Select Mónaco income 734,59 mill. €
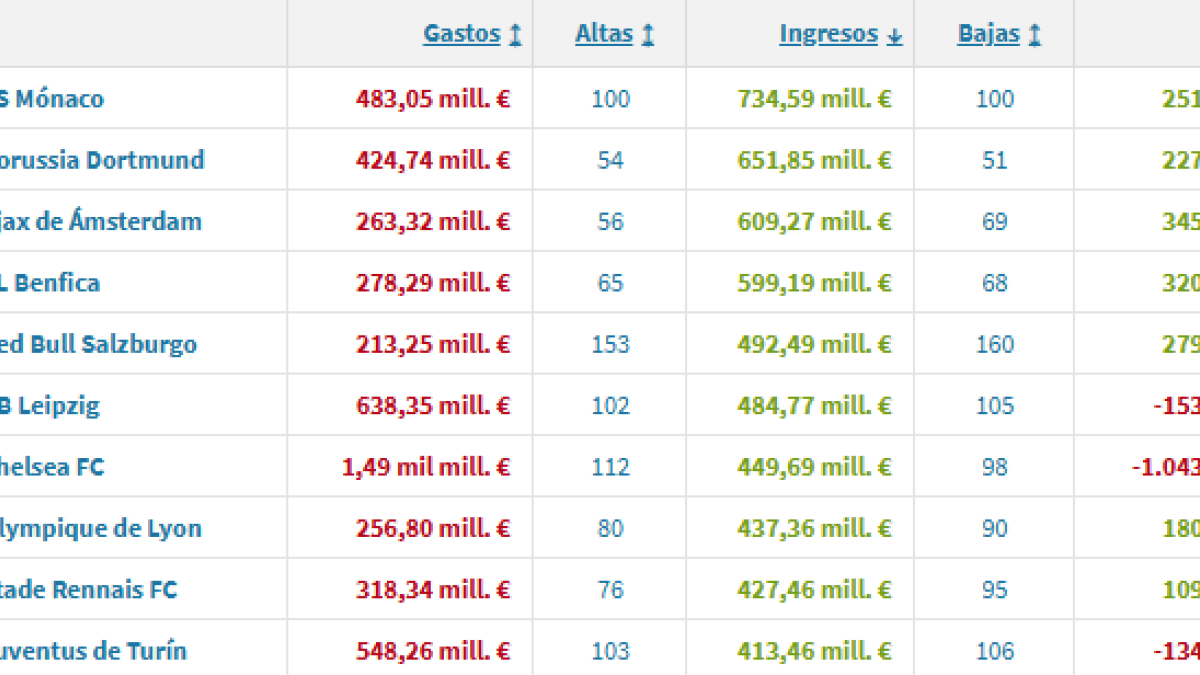Screen dimensions: 1200x675 pos(814,99)
